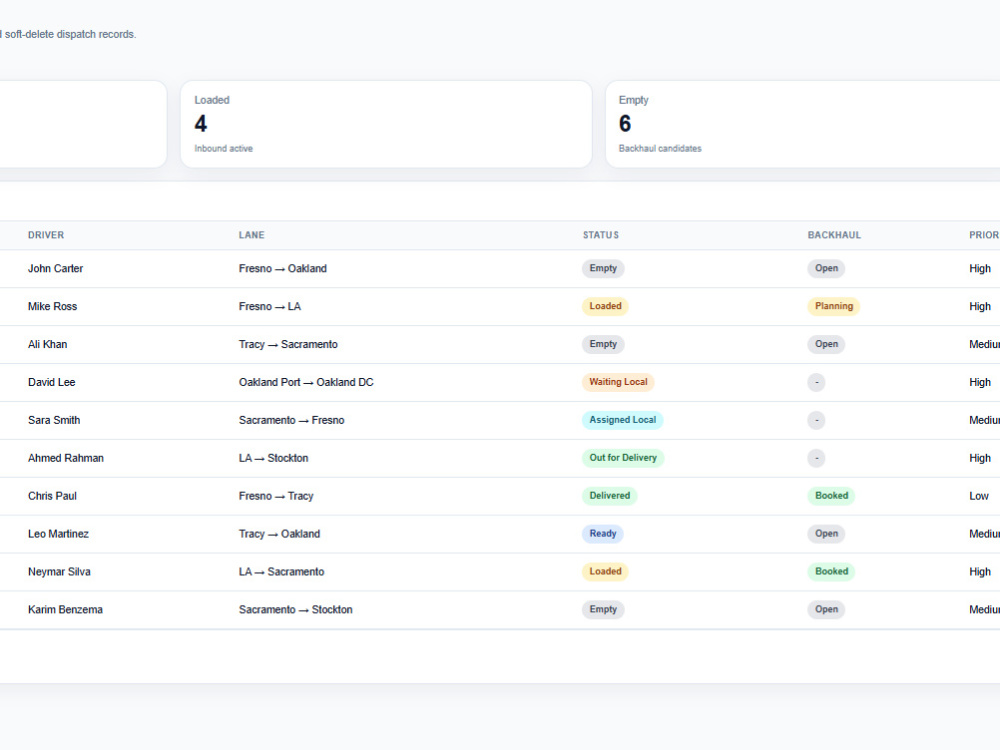1000x750 pixels.
Task: Click the Waiting Local status badge
Action: 618,382
